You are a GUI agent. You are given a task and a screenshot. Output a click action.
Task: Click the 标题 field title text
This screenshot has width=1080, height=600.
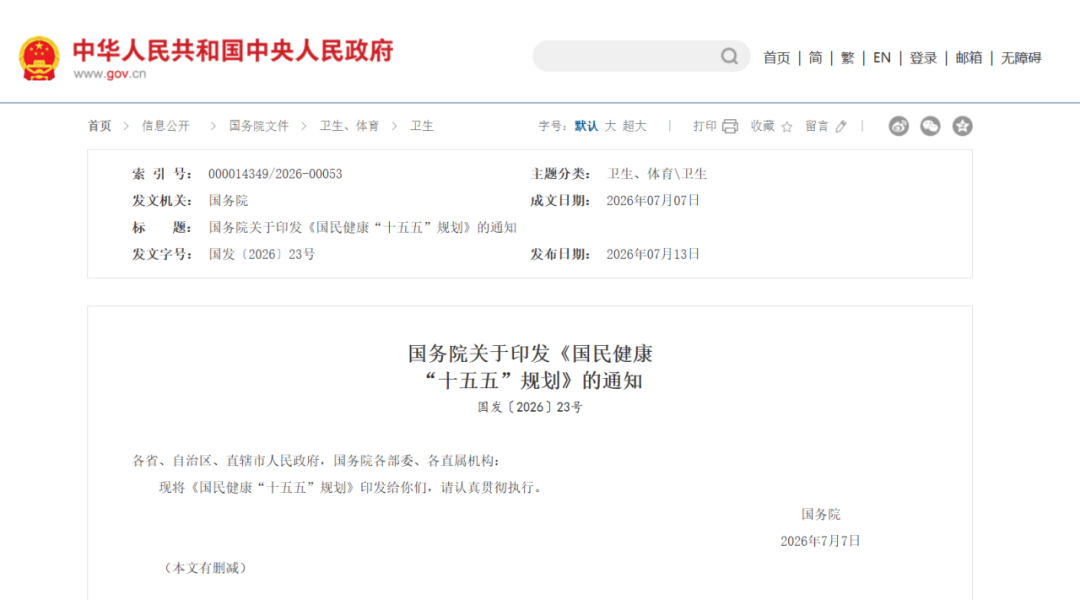(362, 228)
